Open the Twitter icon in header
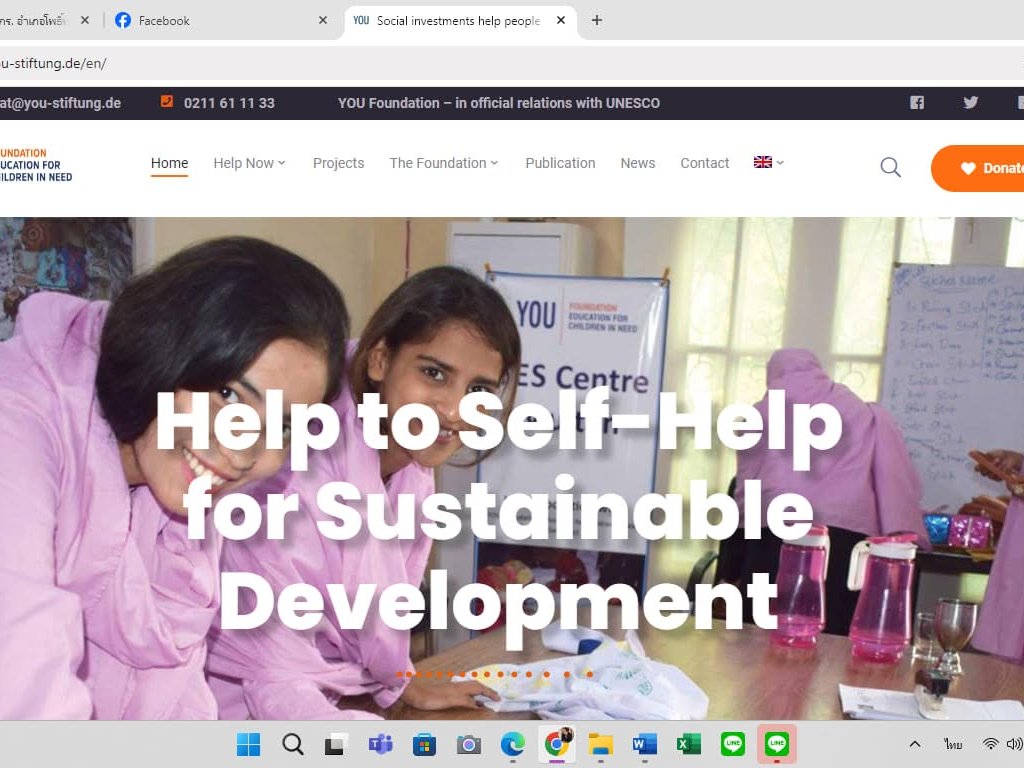Image resolution: width=1024 pixels, height=768 pixels. 970,103
